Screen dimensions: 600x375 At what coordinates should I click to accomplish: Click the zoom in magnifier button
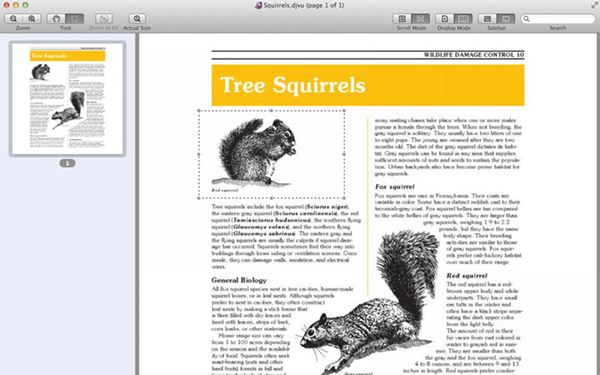[32, 18]
